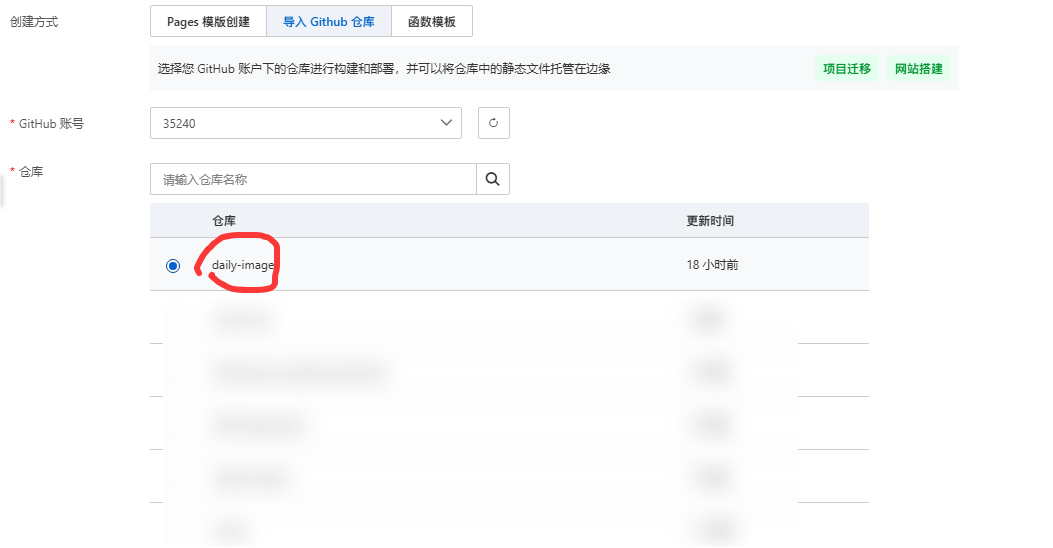The height and width of the screenshot is (548, 1053).
Task: Select the 导入 Github 仓库 tab
Action: coord(328,21)
